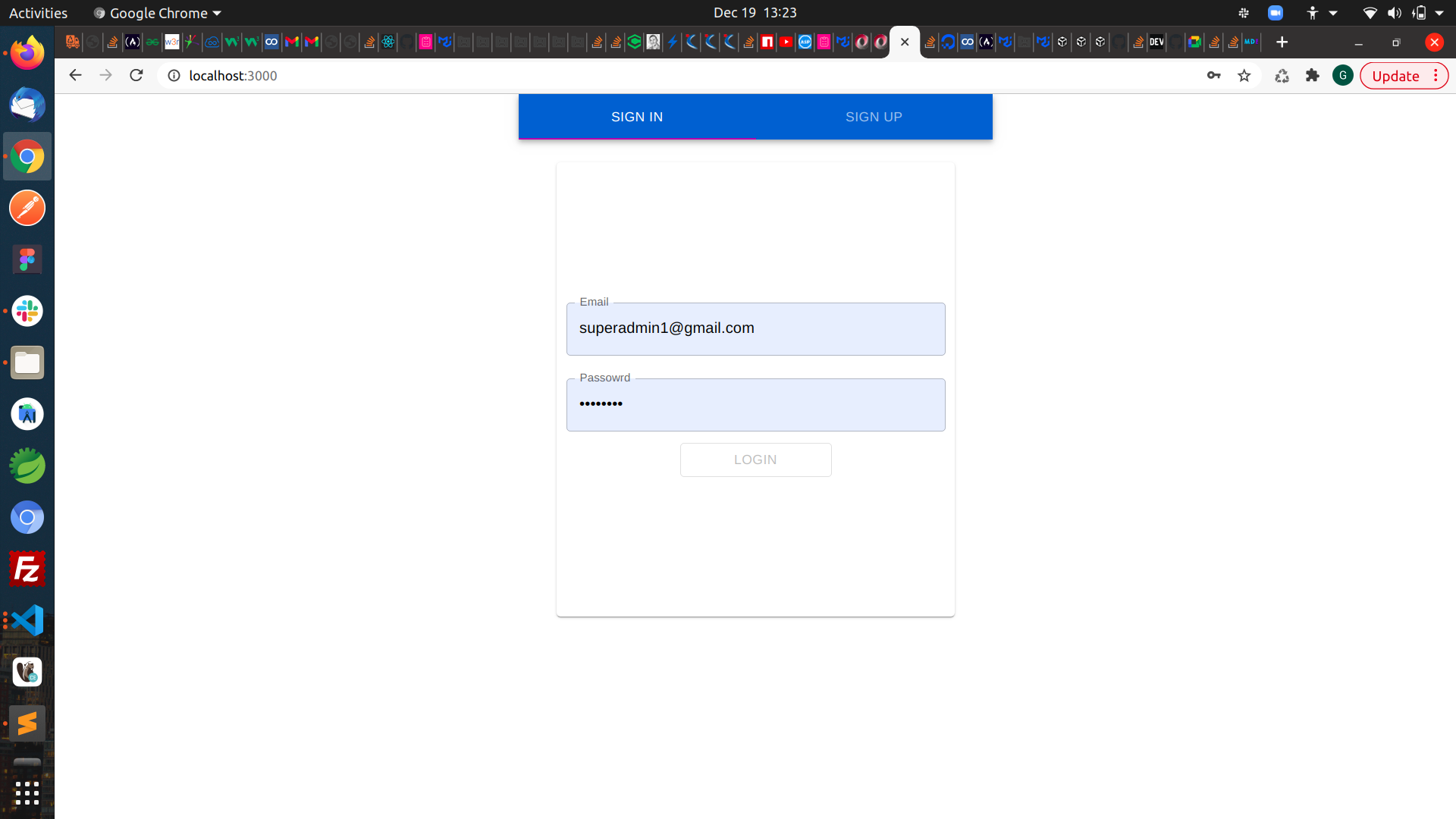Open Thunderbird mail from the dock
1456x819 pixels.
coord(27,105)
